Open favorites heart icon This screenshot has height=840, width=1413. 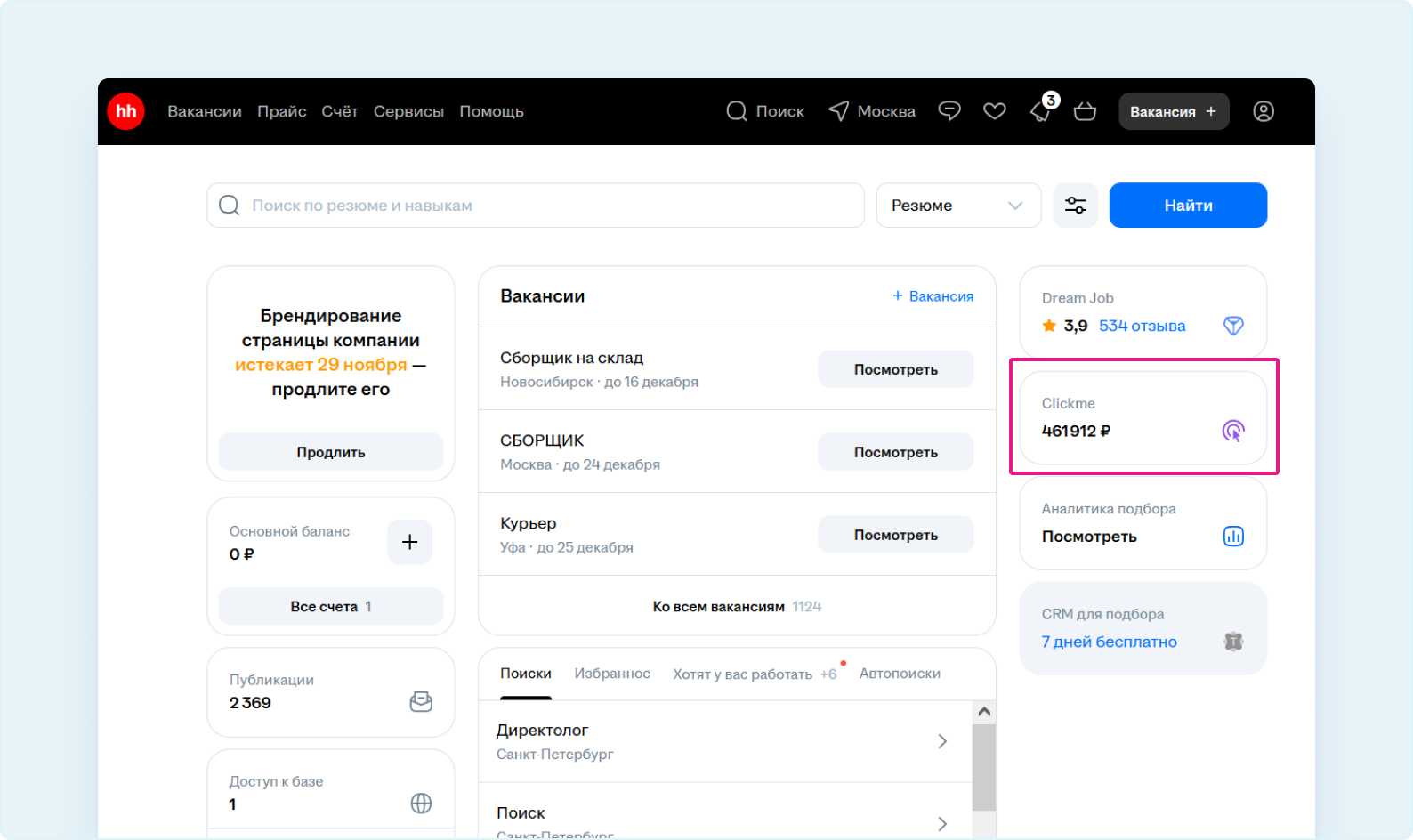point(994,111)
